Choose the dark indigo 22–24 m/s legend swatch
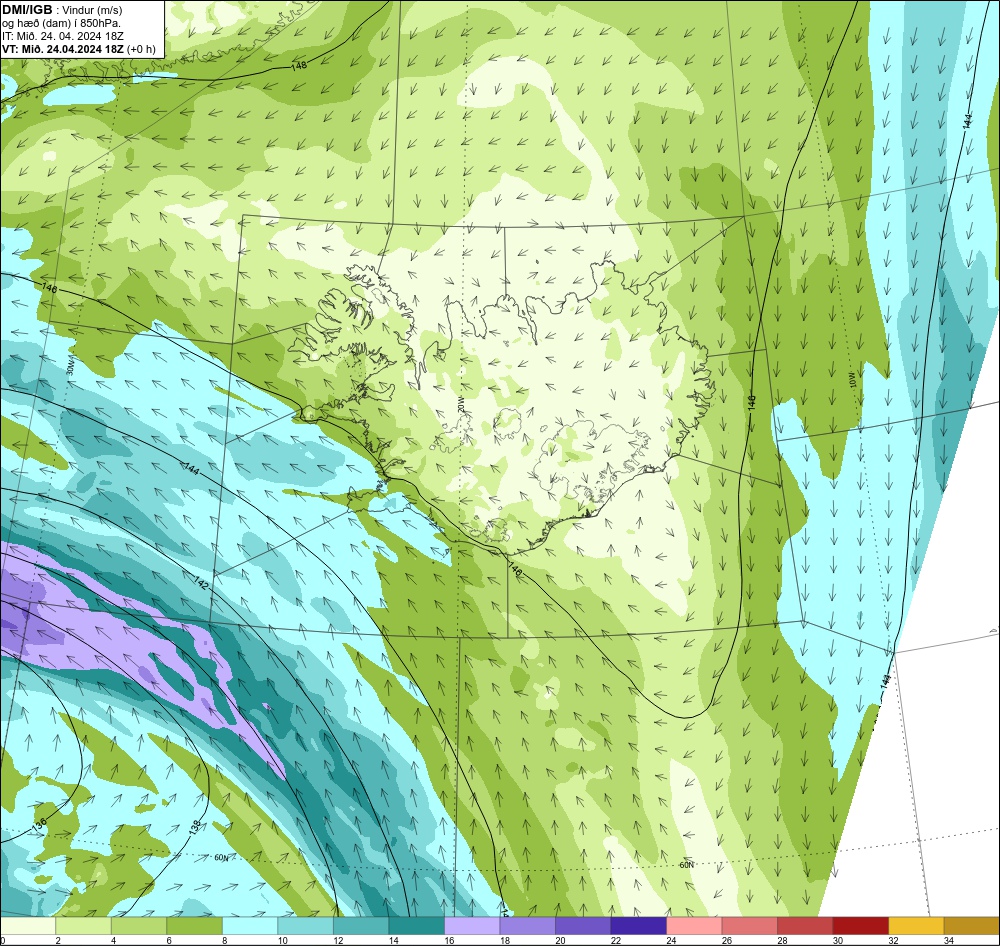The image size is (1000, 946). 638,926
